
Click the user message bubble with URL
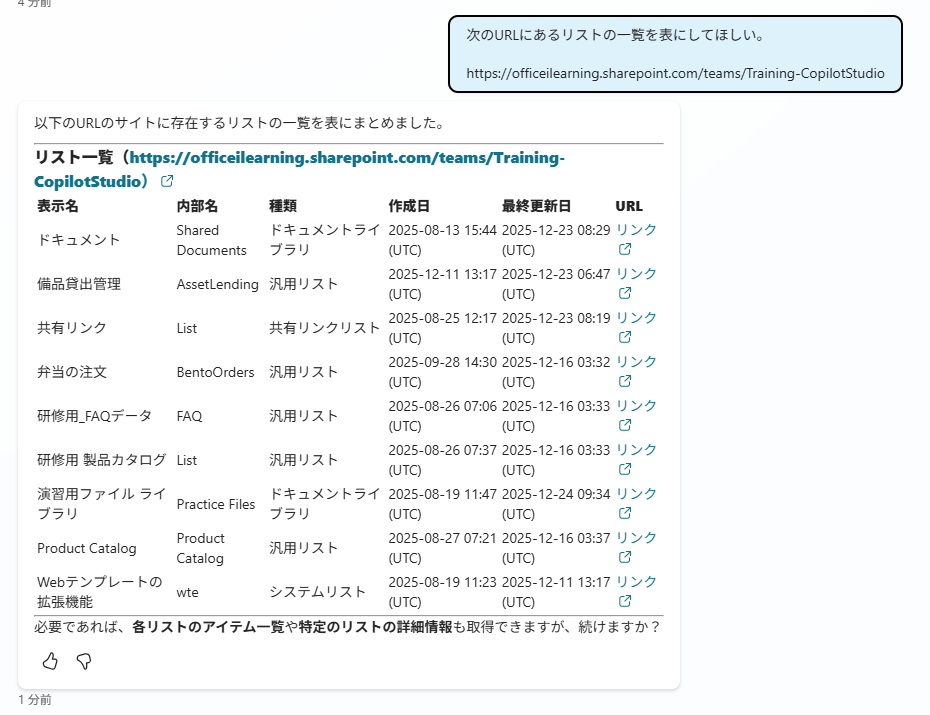675,54
